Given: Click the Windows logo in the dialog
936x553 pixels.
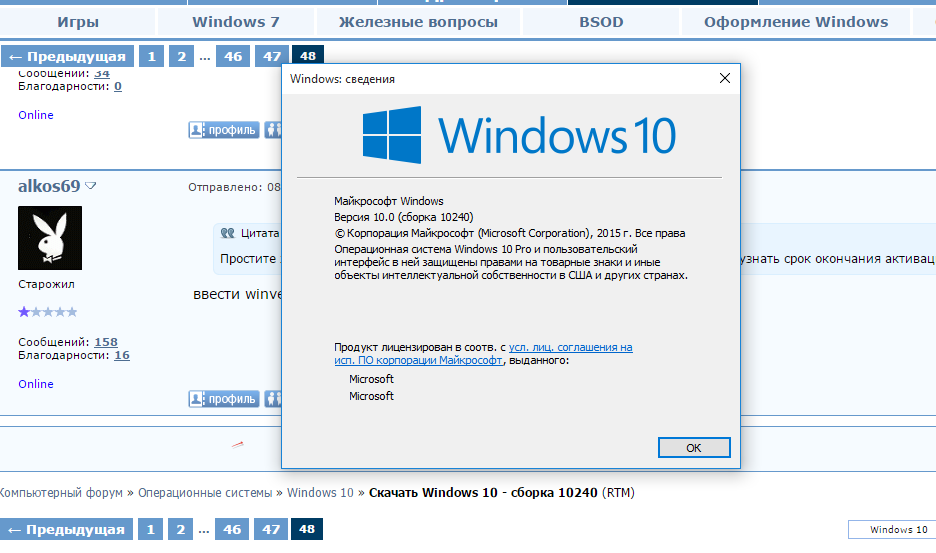Looking at the screenshot, I should (392, 135).
